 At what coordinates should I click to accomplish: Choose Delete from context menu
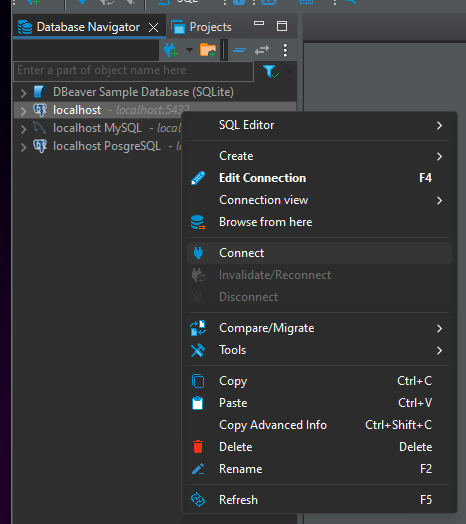(x=319, y=447)
